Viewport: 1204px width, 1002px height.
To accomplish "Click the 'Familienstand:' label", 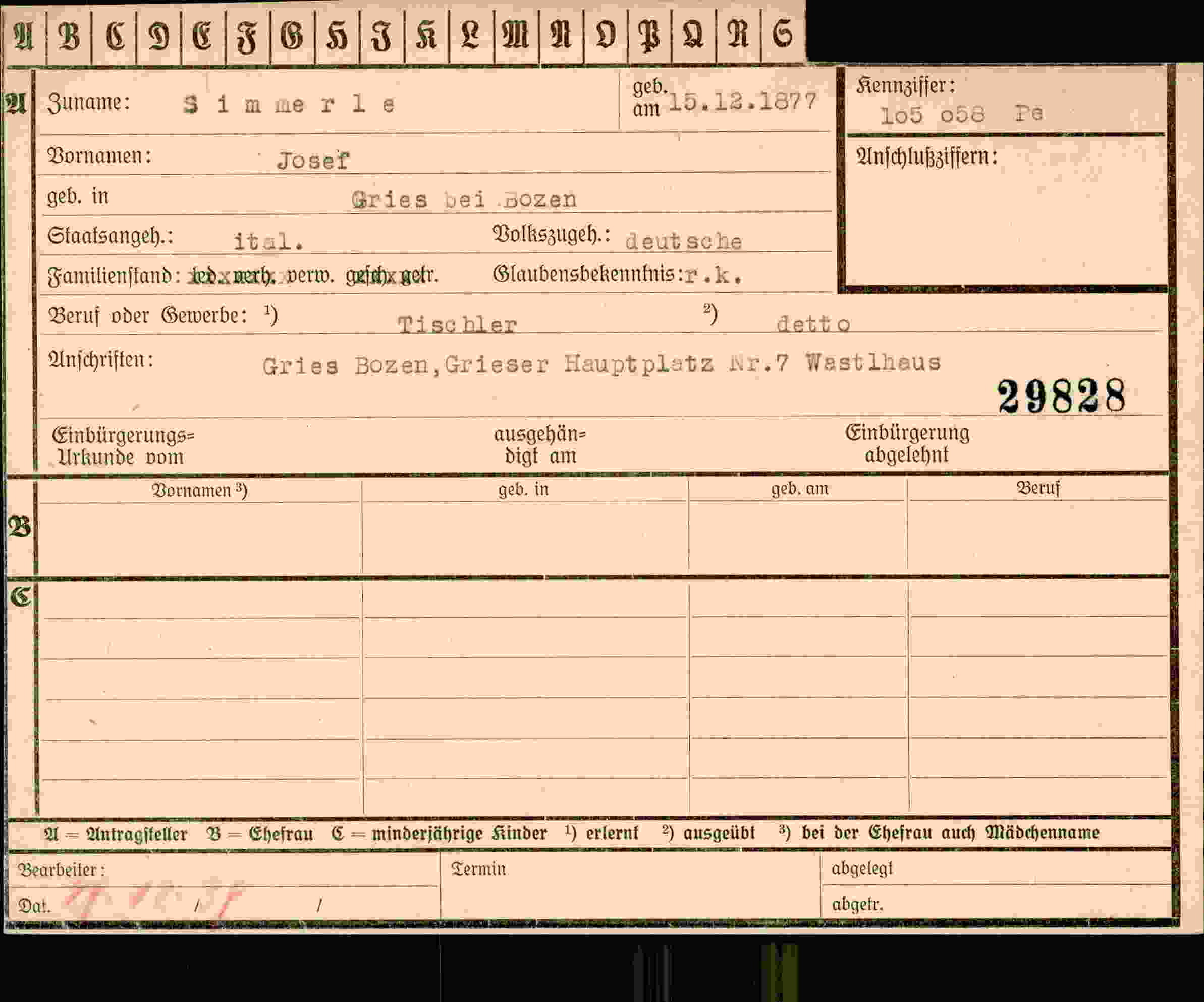I will [x=114, y=276].
